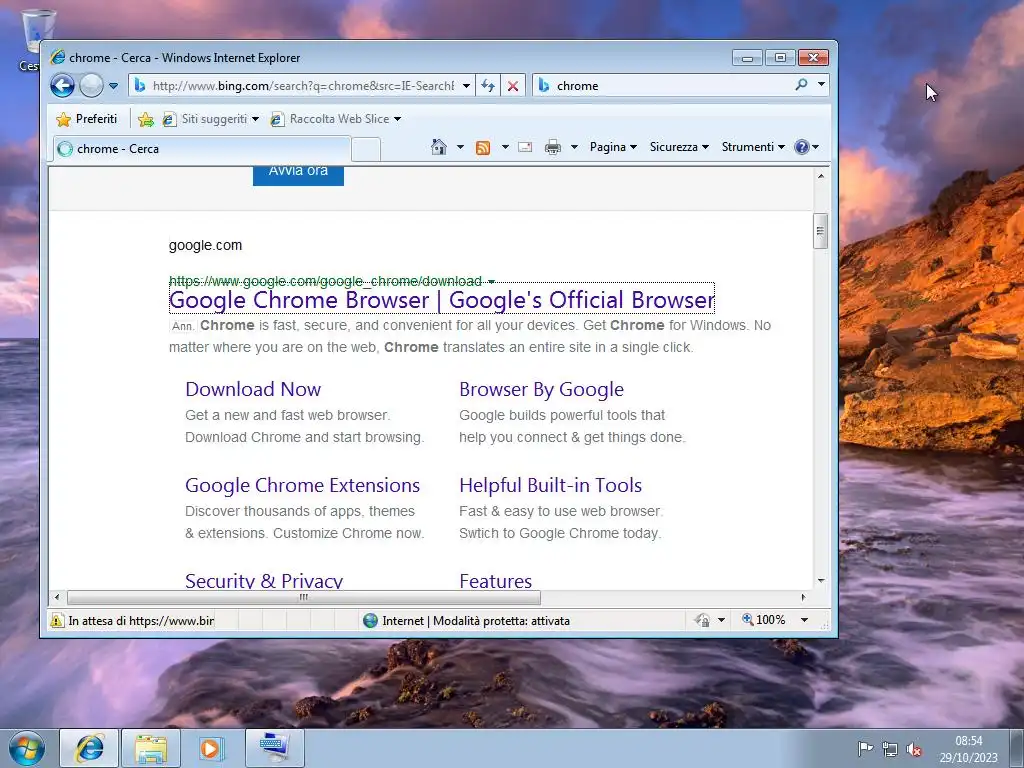Expand the feeds dropdown arrow
Image resolution: width=1024 pixels, height=768 pixels.
pyautogui.click(x=505, y=147)
